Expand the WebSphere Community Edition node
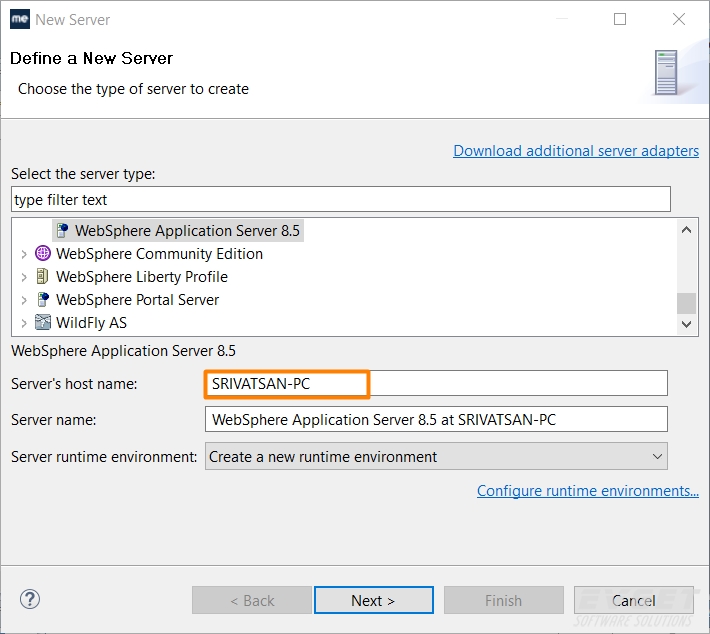 coord(24,254)
